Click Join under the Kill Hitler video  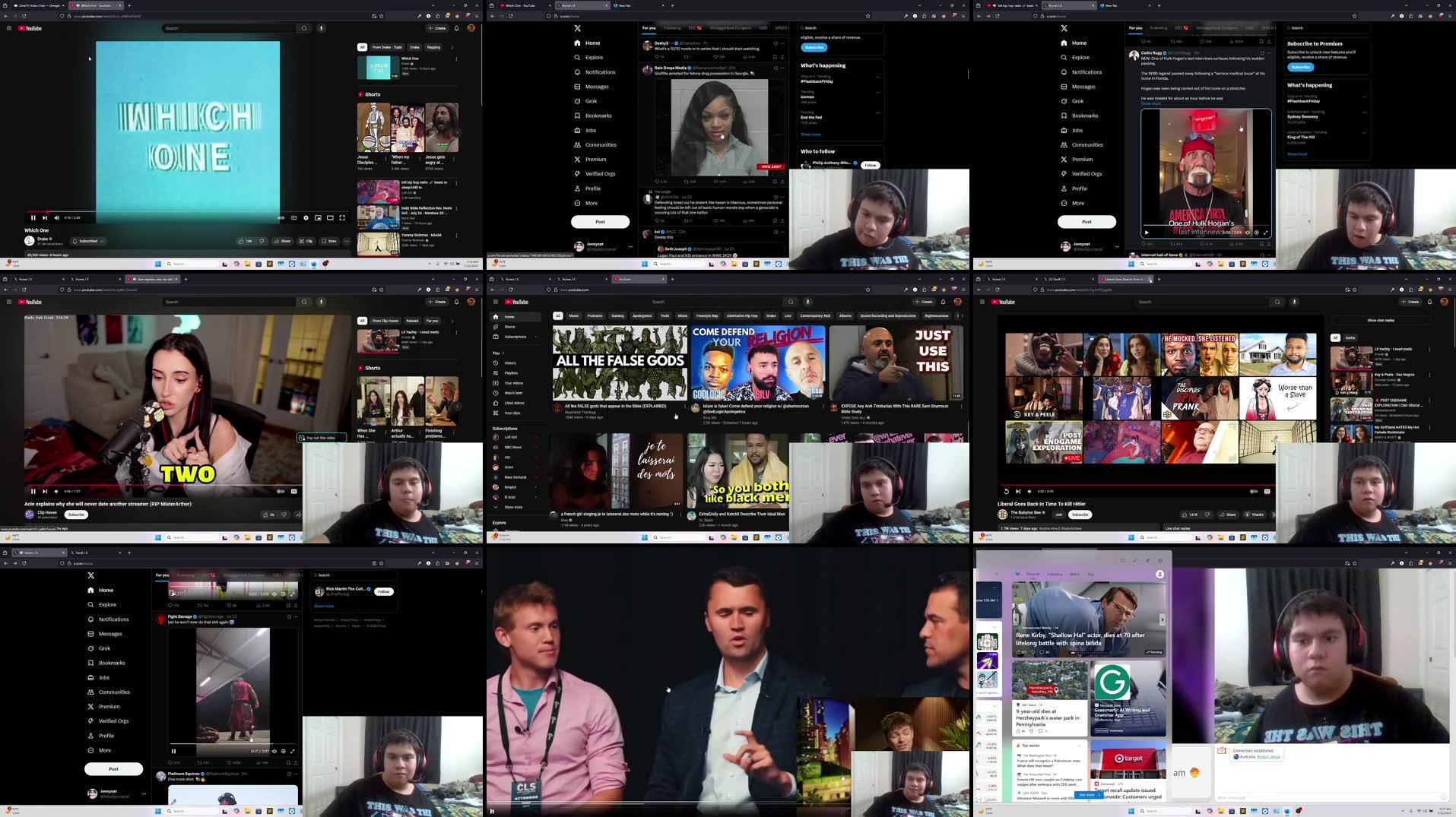tap(1058, 515)
